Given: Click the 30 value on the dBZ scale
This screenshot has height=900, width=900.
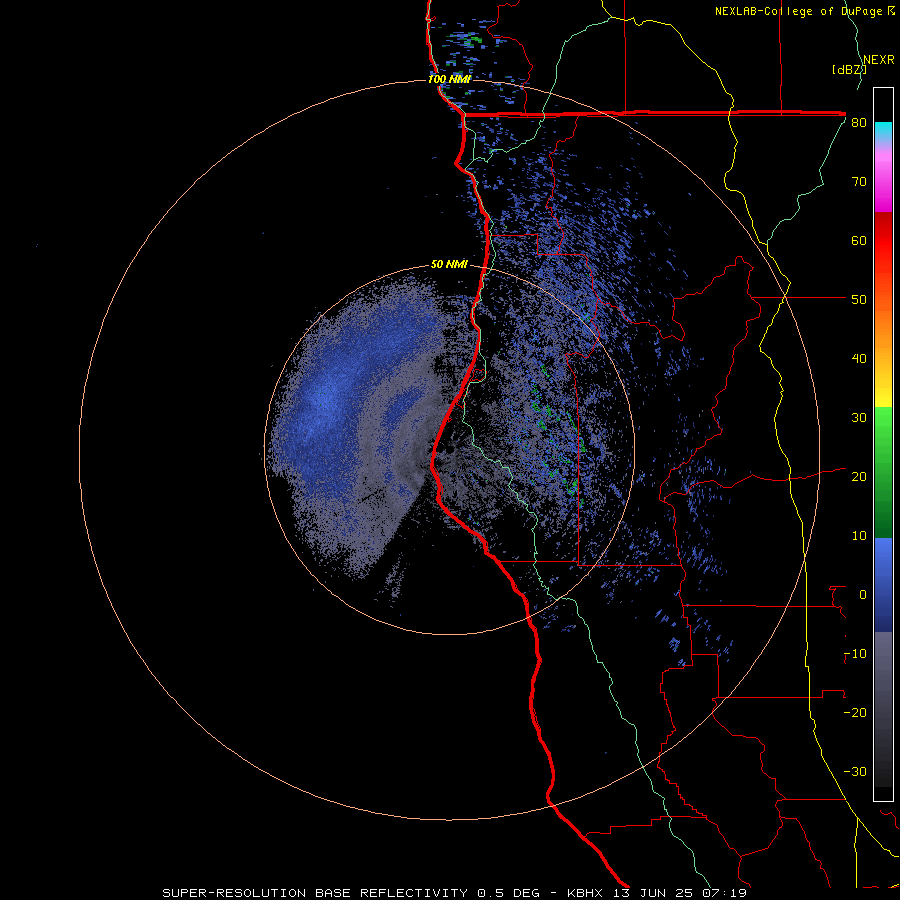Looking at the screenshot, I should (859, 418).
